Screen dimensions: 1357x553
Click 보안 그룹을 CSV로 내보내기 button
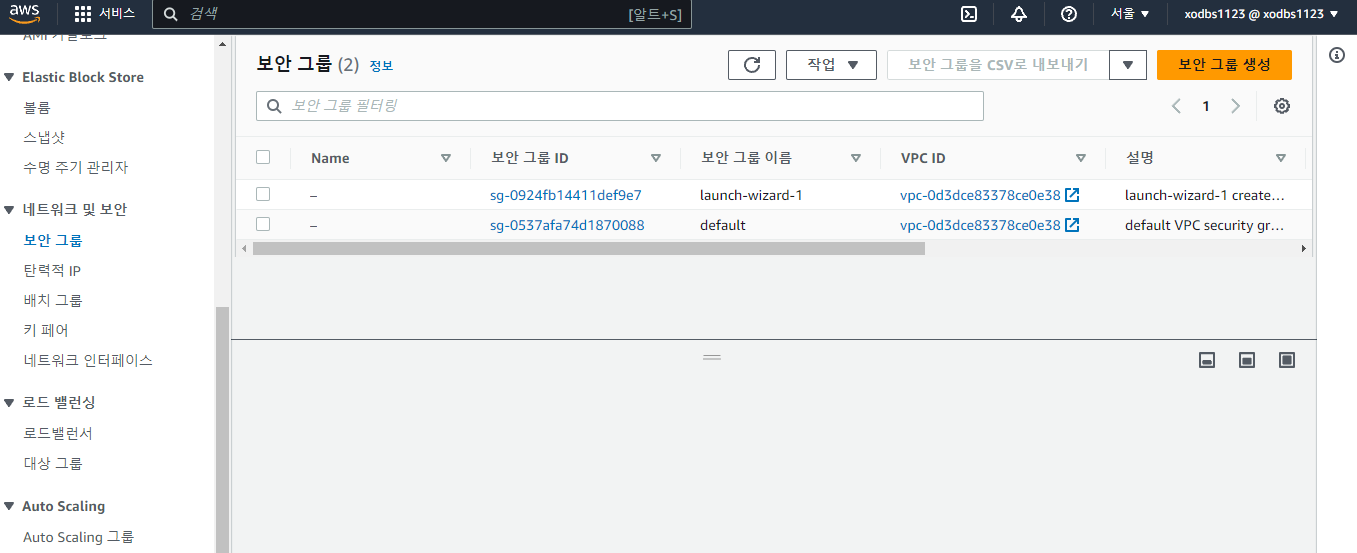point(998,65)
